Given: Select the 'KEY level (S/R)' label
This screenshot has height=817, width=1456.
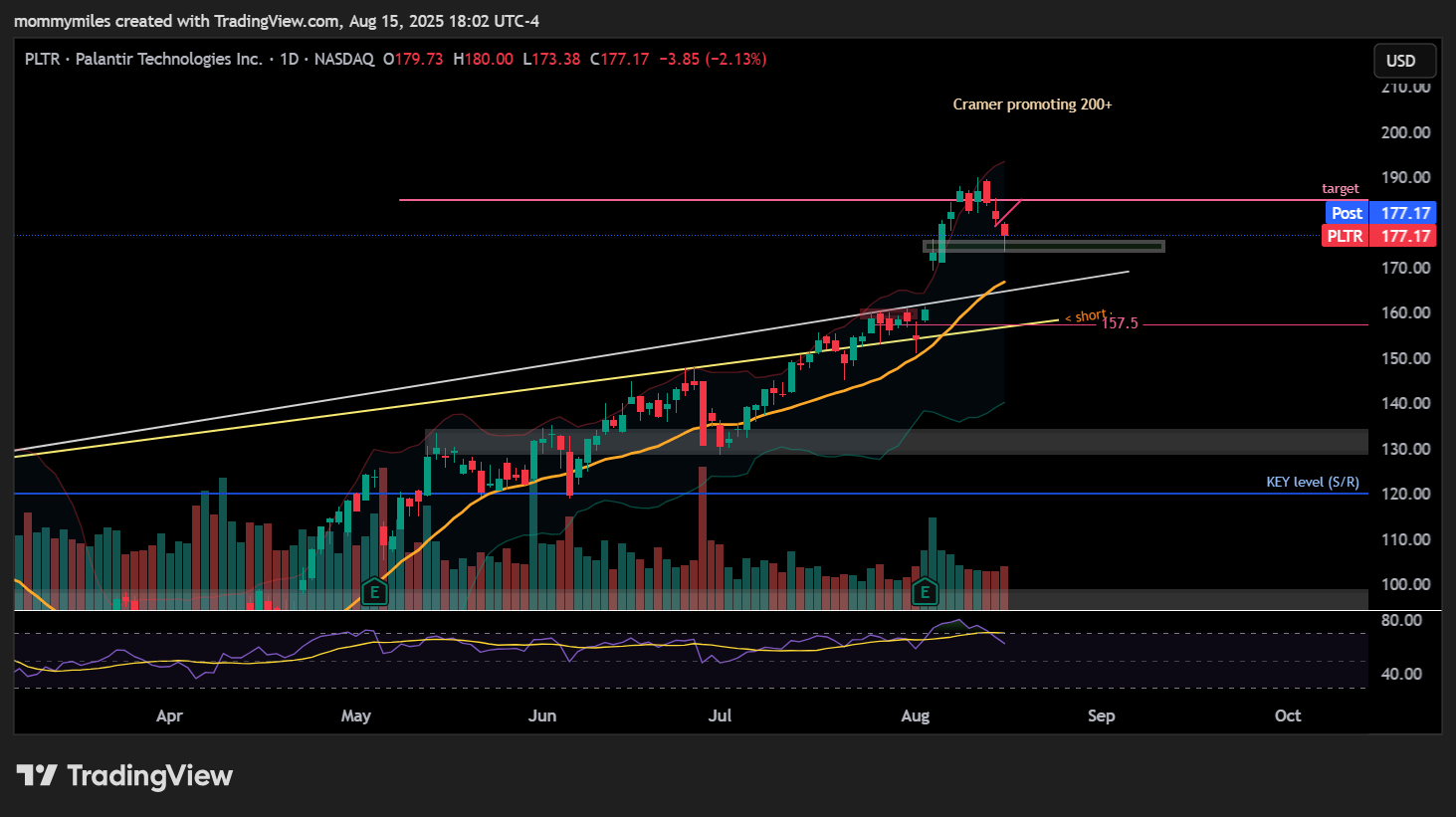Looking at the screenshot, I should (x=1313, y=482).
